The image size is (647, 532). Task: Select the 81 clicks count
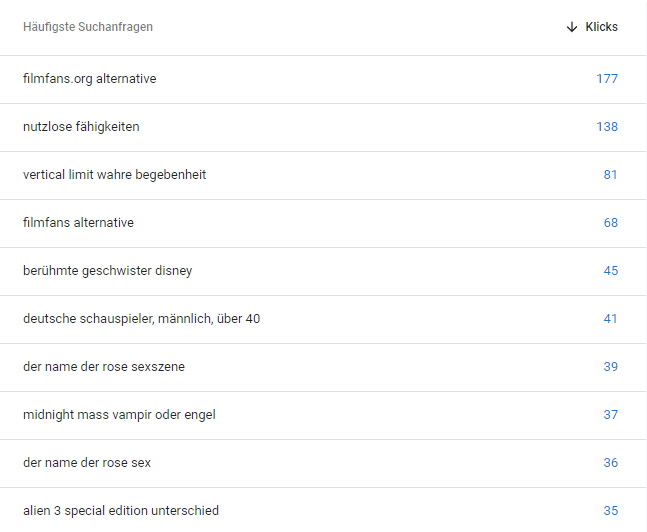coord(610,175)
